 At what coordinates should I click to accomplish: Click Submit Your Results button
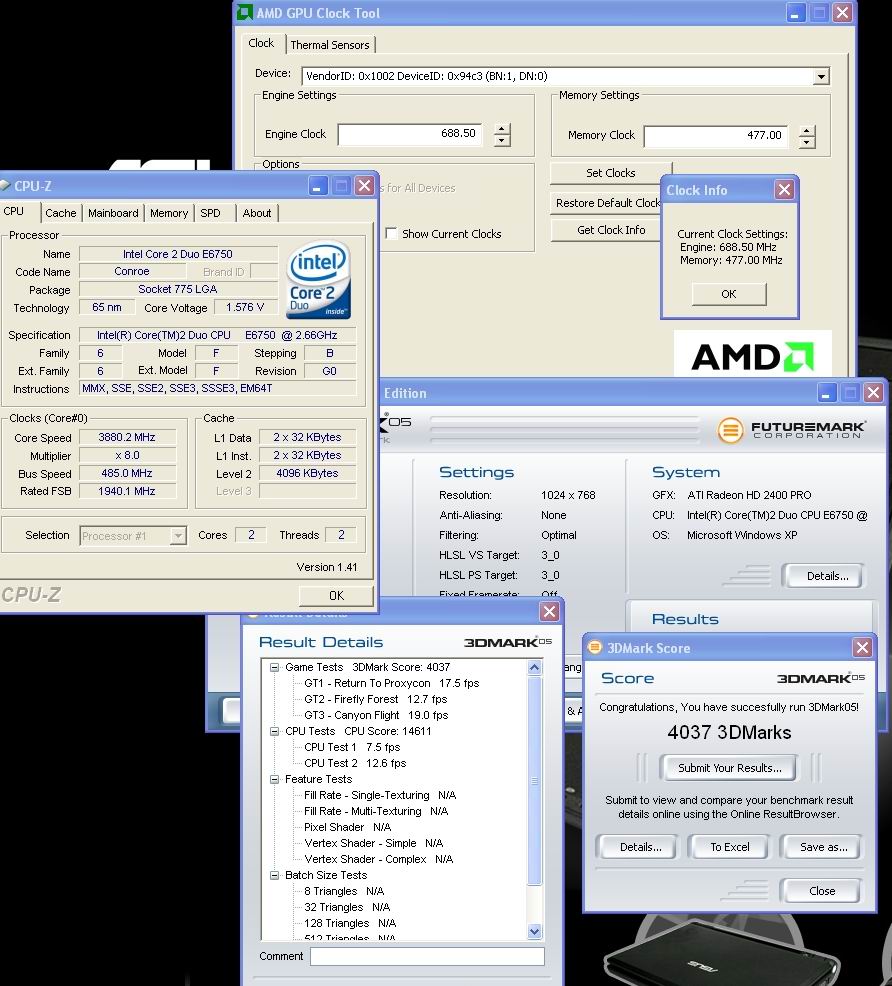pos(729,768)
